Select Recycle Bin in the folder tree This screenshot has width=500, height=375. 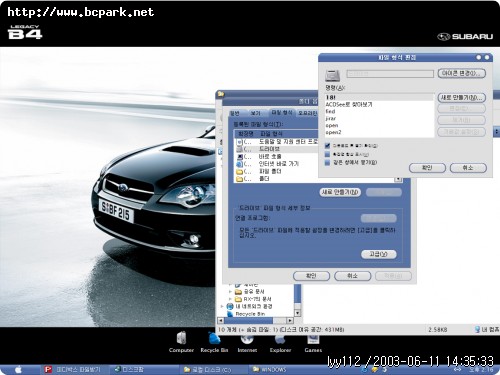(246, 314)
